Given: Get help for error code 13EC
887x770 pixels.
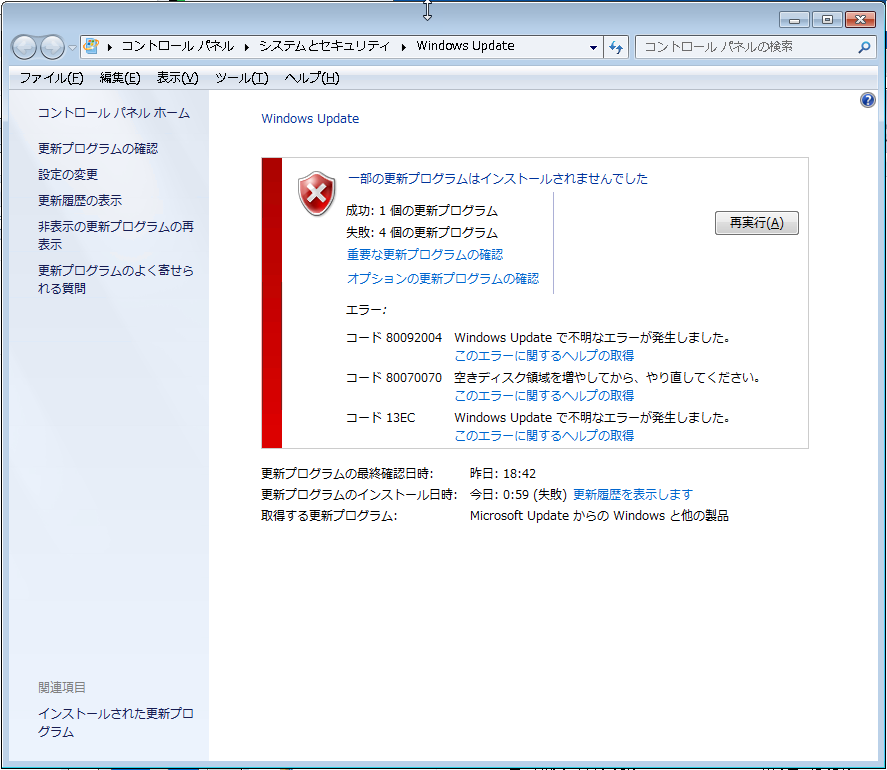Looking at the screenshot, I should point(544,436).
